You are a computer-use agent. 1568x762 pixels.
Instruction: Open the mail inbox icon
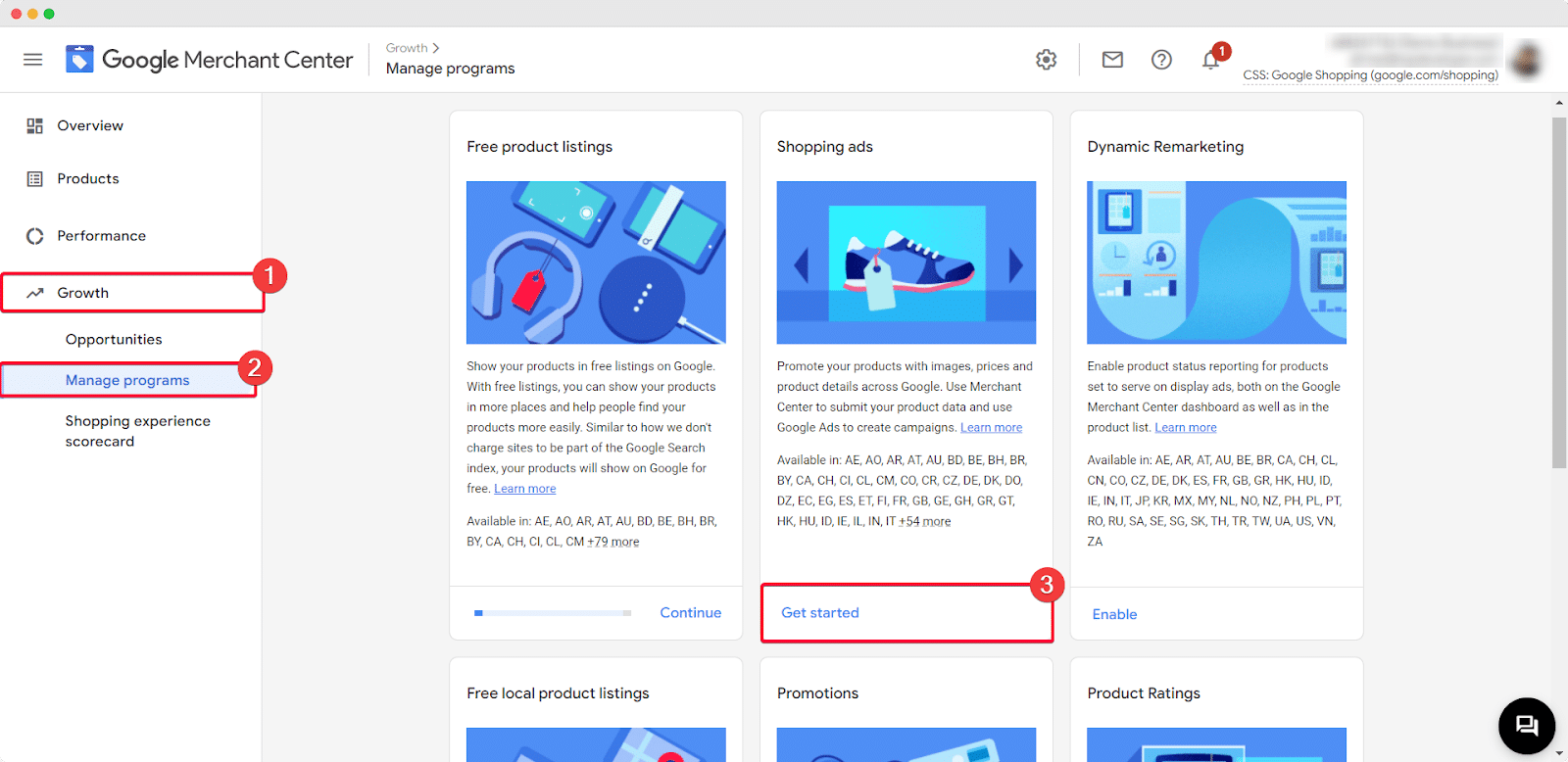point(1112,60)
